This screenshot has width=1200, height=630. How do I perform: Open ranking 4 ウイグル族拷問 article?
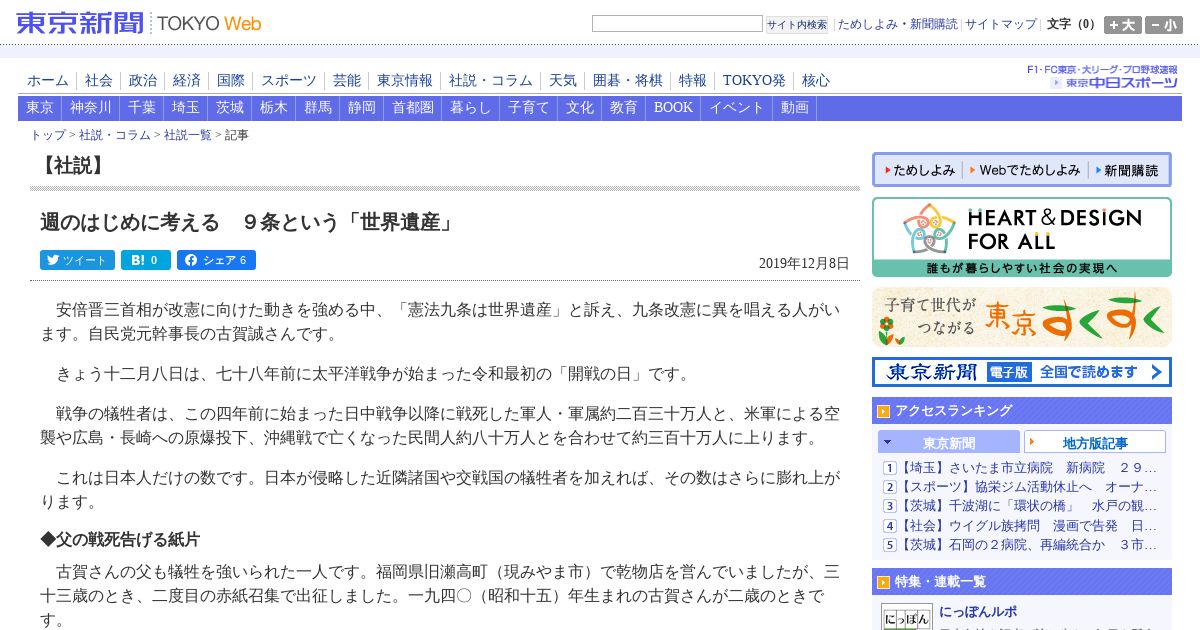pos(1029,525)
